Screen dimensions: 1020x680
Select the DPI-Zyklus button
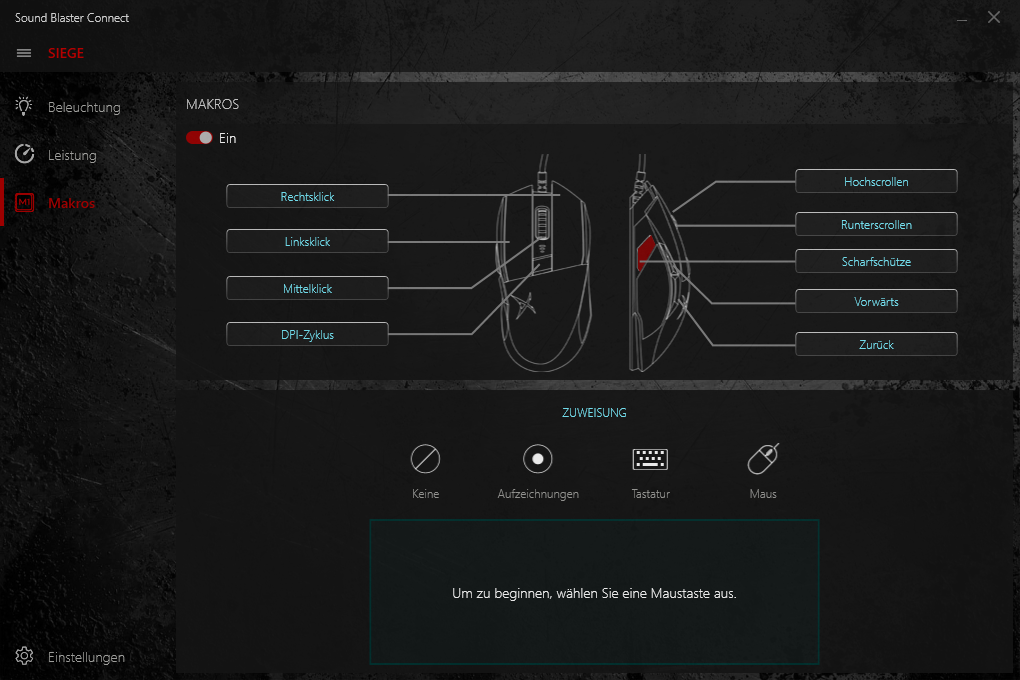[x=307, y=335]
